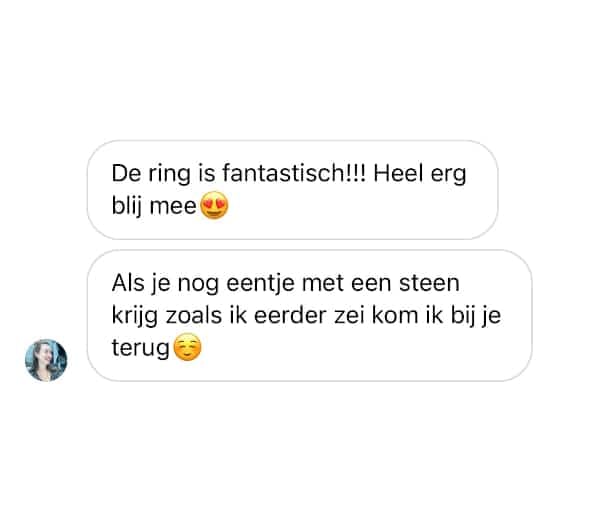Click the word 'zoals' in second message
The image size is (600, 518).
(x=194, y=315)
